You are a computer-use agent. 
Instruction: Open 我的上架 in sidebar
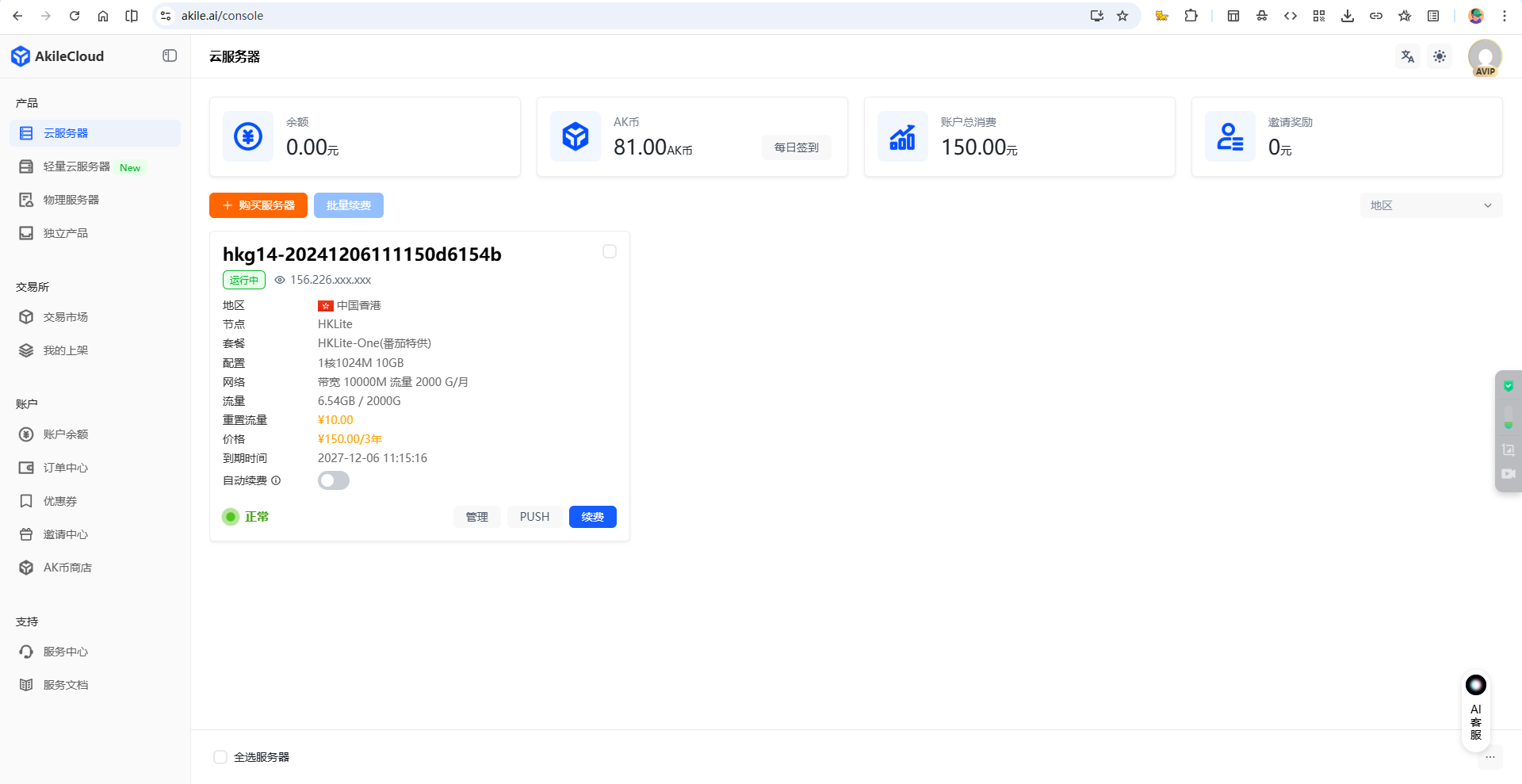pos(95,350)
